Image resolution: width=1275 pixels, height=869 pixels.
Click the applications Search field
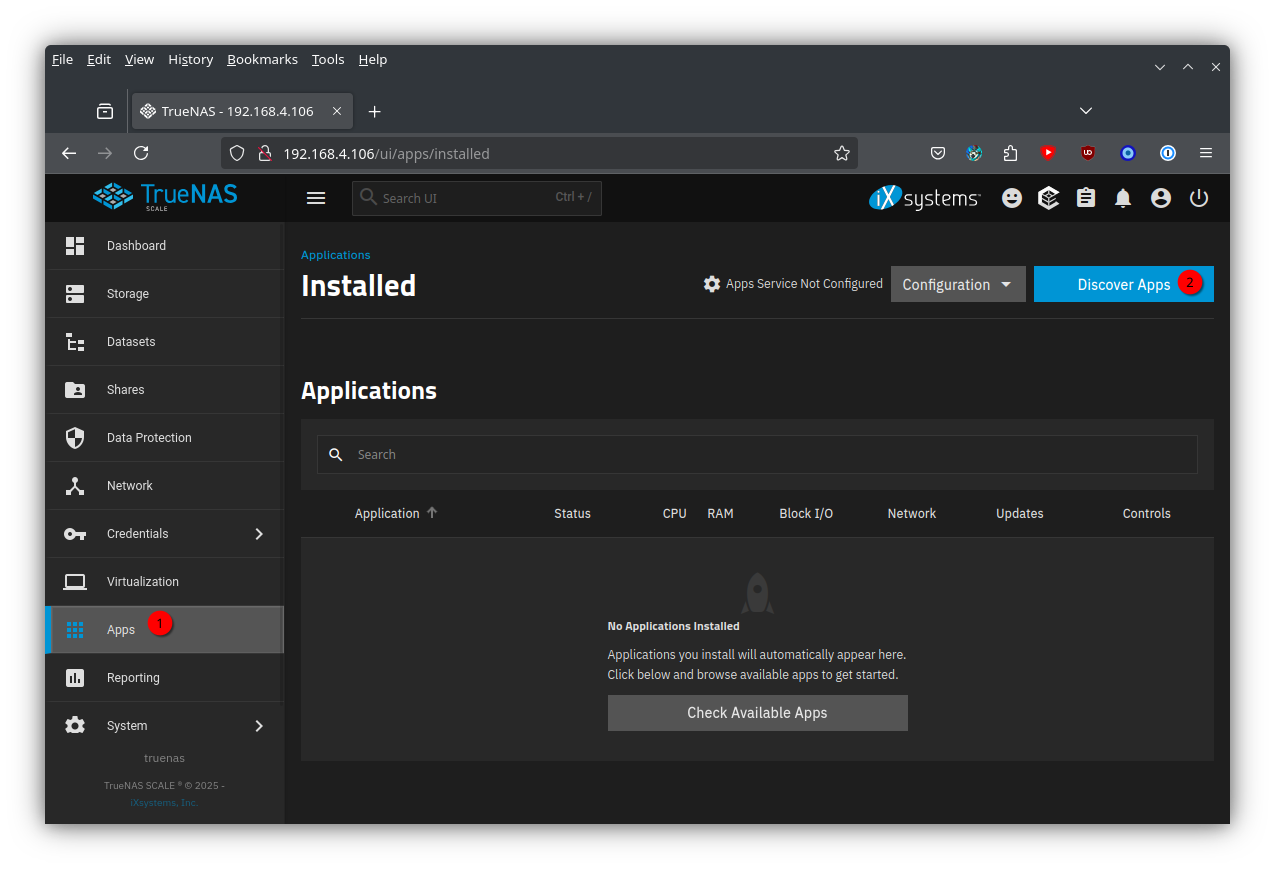click(770, 454)
